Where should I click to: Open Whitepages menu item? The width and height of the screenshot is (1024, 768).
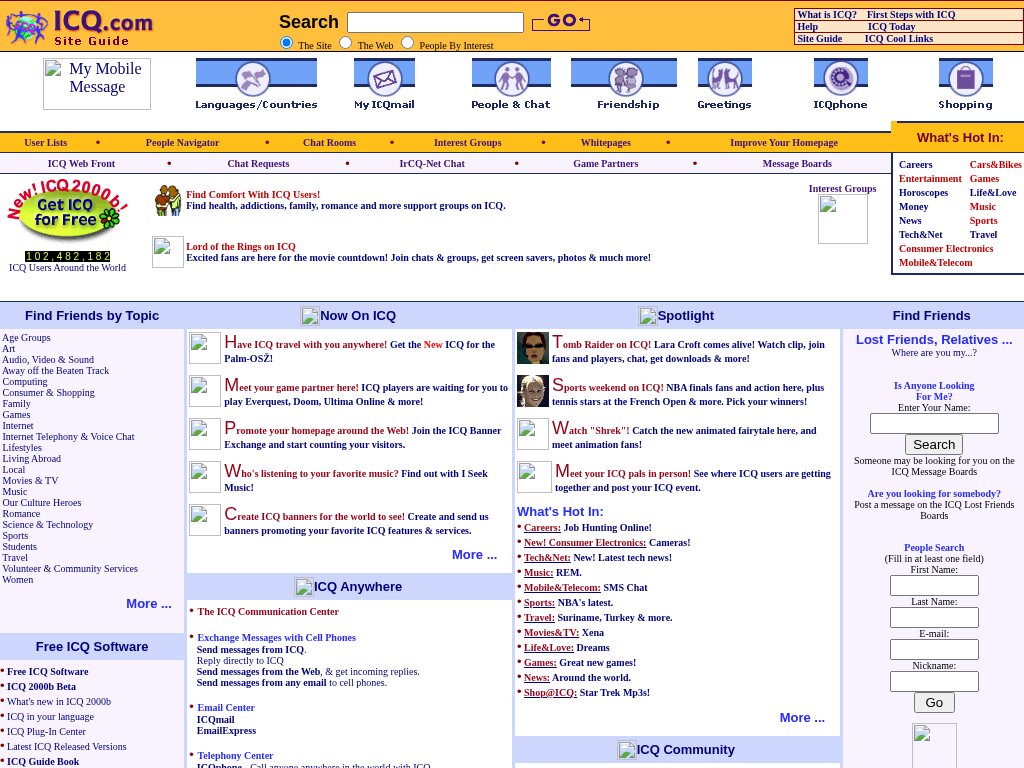click(x=605, y=142)
